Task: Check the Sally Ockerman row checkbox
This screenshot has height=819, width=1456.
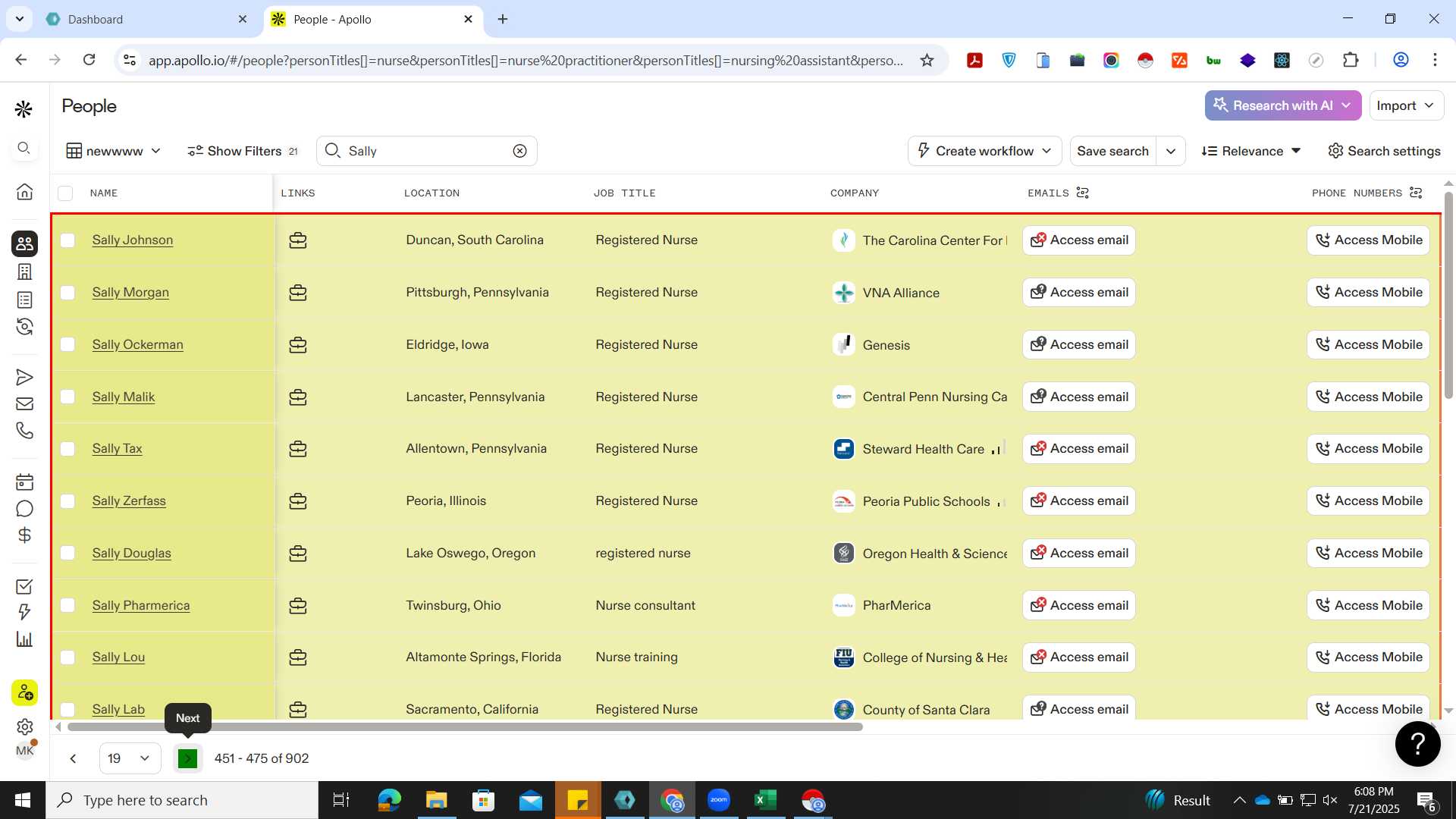Action: [x=67, y=345]
